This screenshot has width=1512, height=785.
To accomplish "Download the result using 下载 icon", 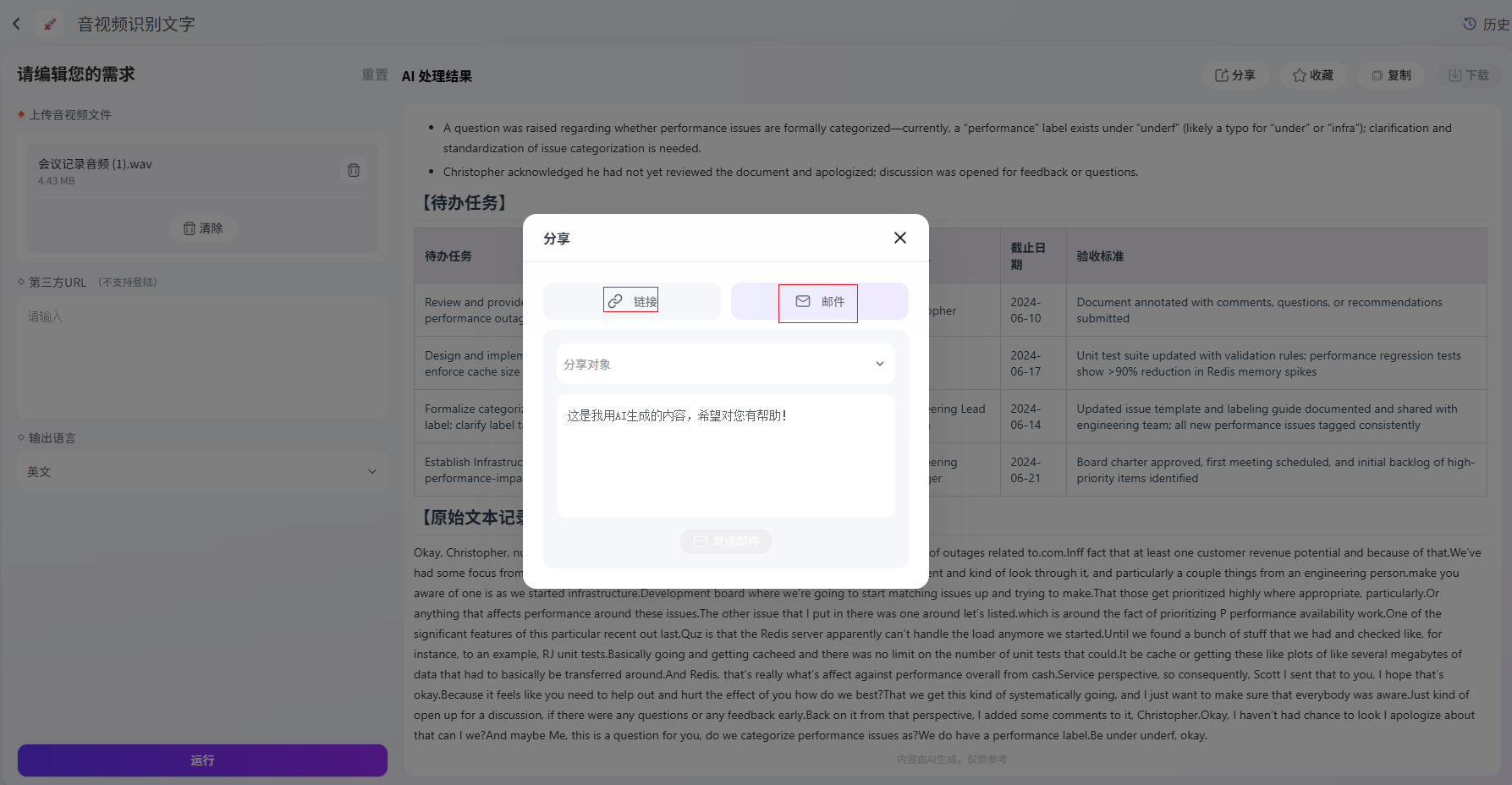I will (x=1469, y=75).
